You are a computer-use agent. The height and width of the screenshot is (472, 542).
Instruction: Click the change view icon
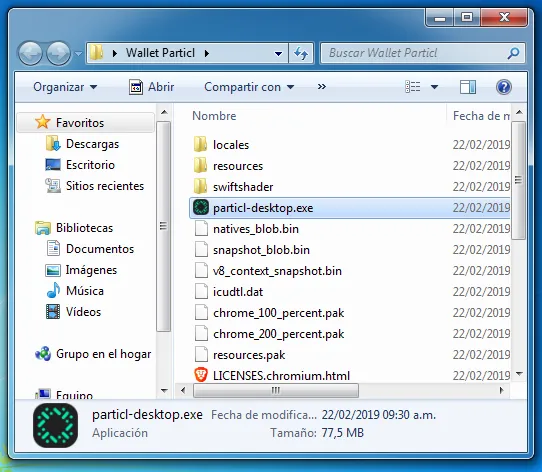(413, 87)
